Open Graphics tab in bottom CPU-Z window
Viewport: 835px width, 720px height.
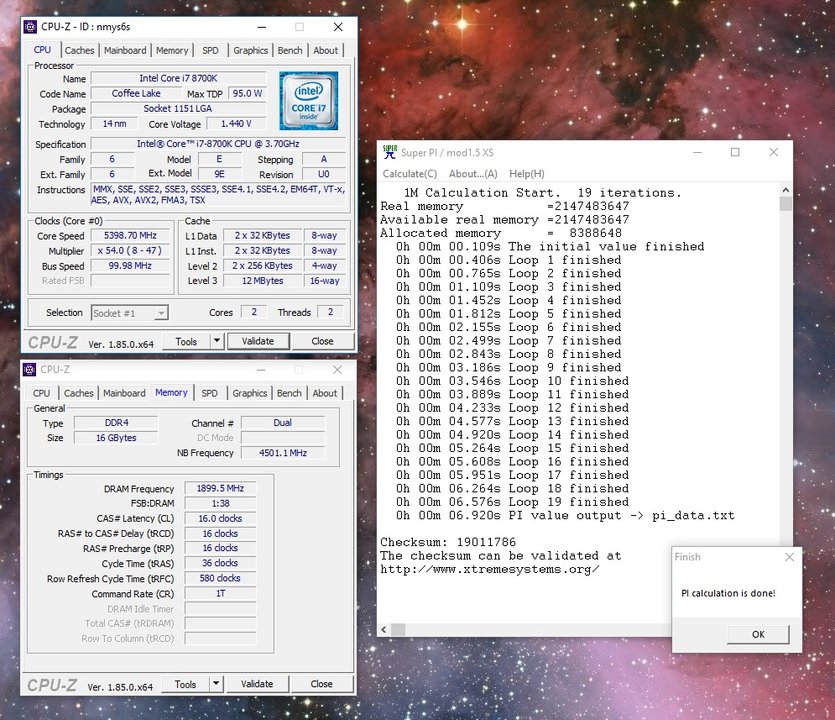249,393
